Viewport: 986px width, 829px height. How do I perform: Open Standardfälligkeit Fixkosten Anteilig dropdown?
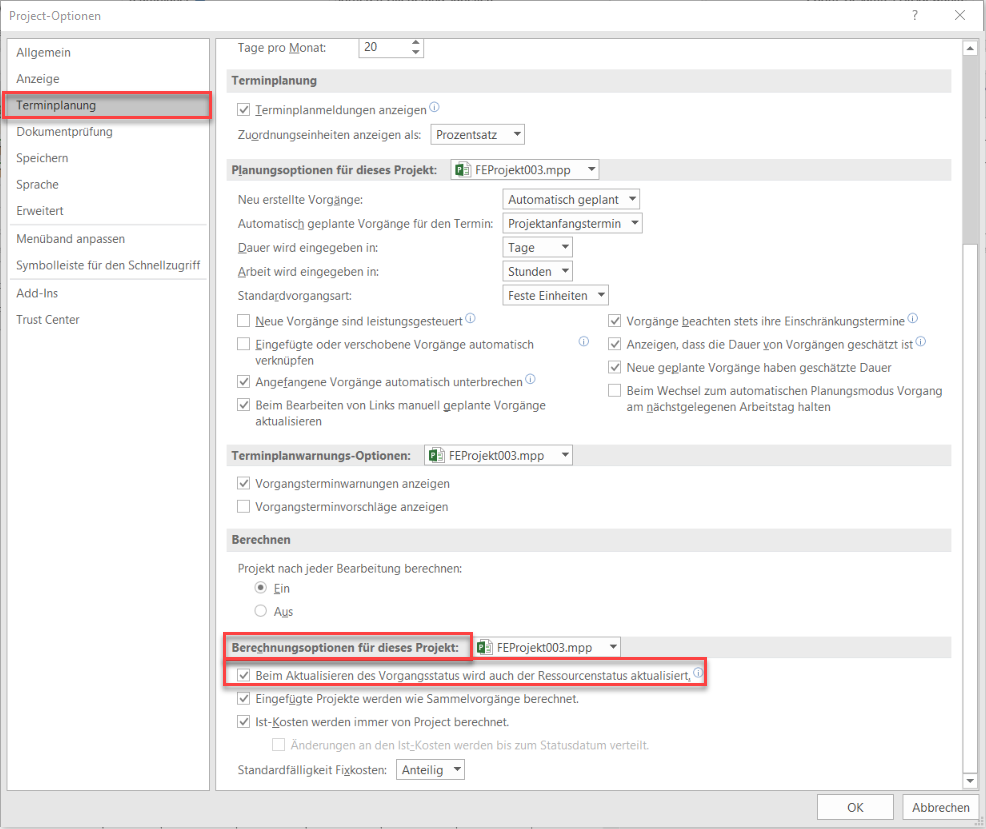[431, 770]
